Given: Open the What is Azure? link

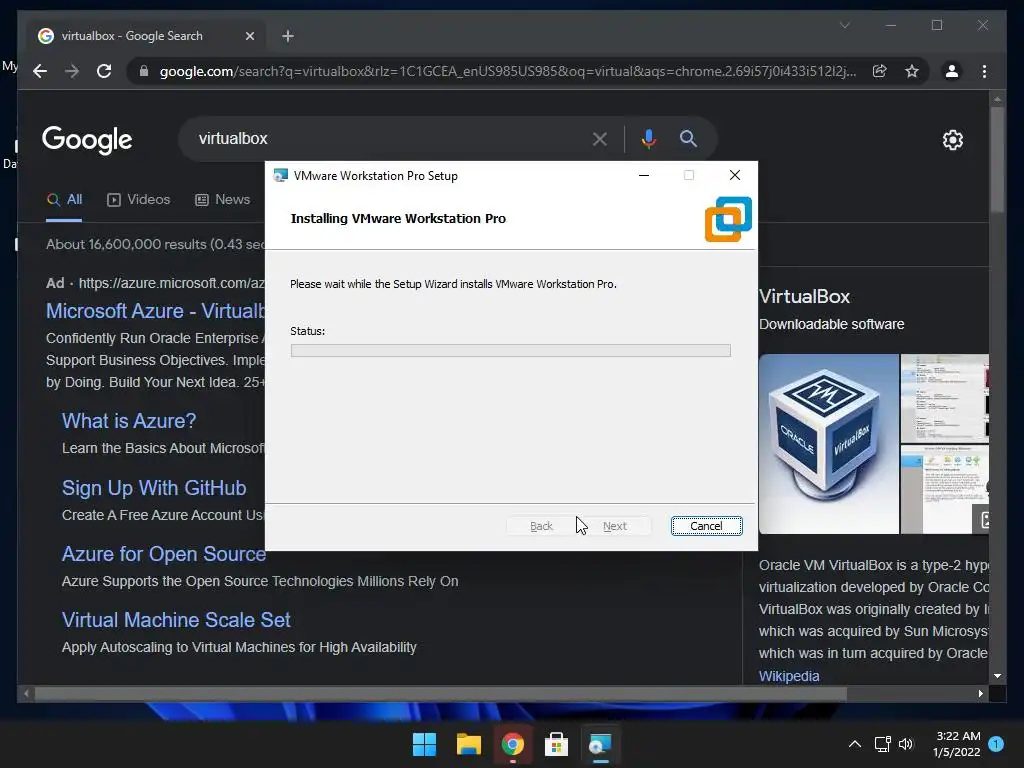Looking at the screenshot, I should point(129,421).
